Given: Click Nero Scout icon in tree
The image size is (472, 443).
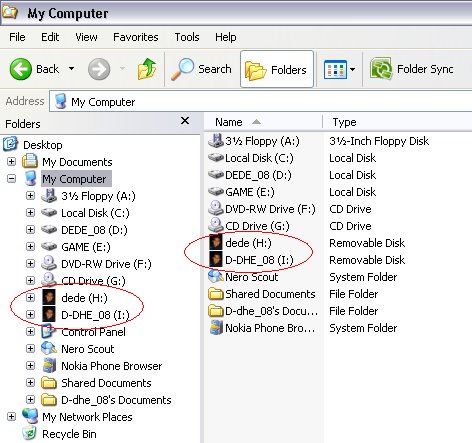Looking at the screenshot, I should [x=49, y=348].
